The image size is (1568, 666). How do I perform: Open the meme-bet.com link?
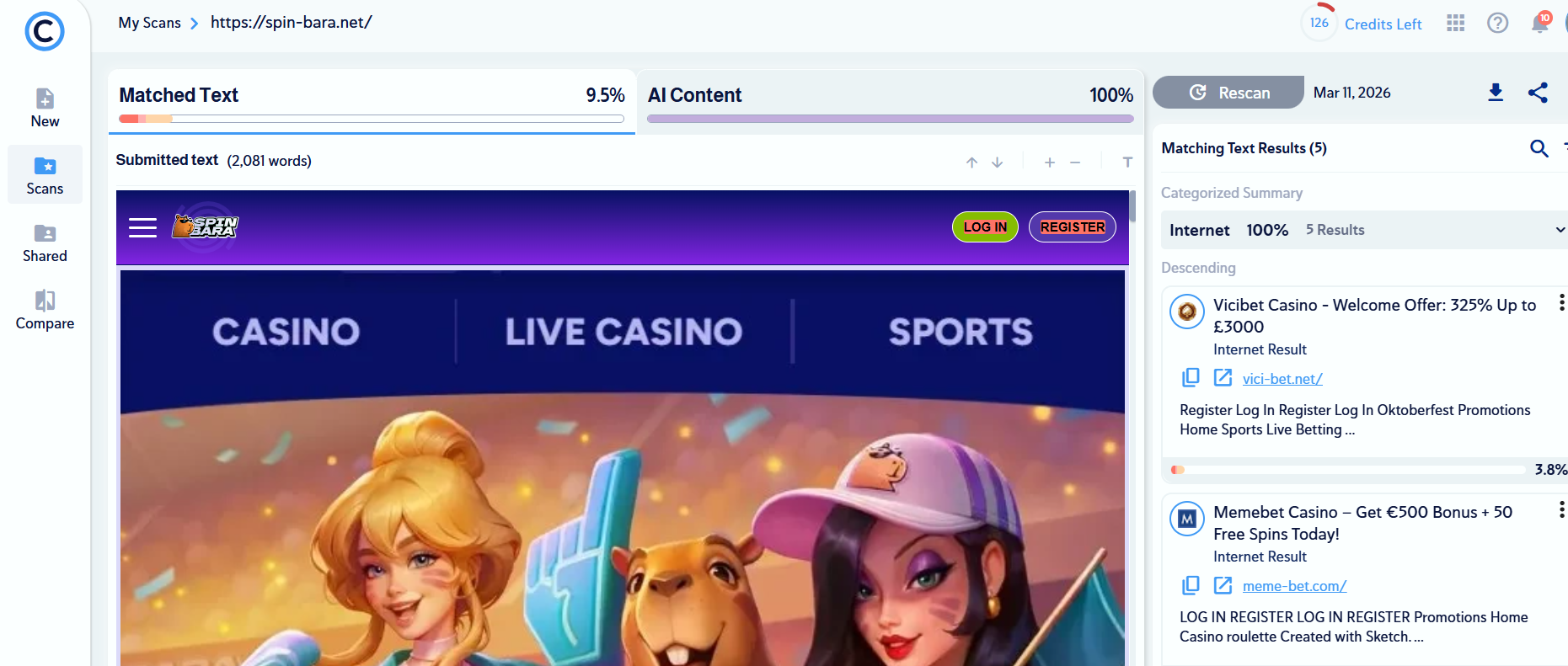tap(1294, 586)
